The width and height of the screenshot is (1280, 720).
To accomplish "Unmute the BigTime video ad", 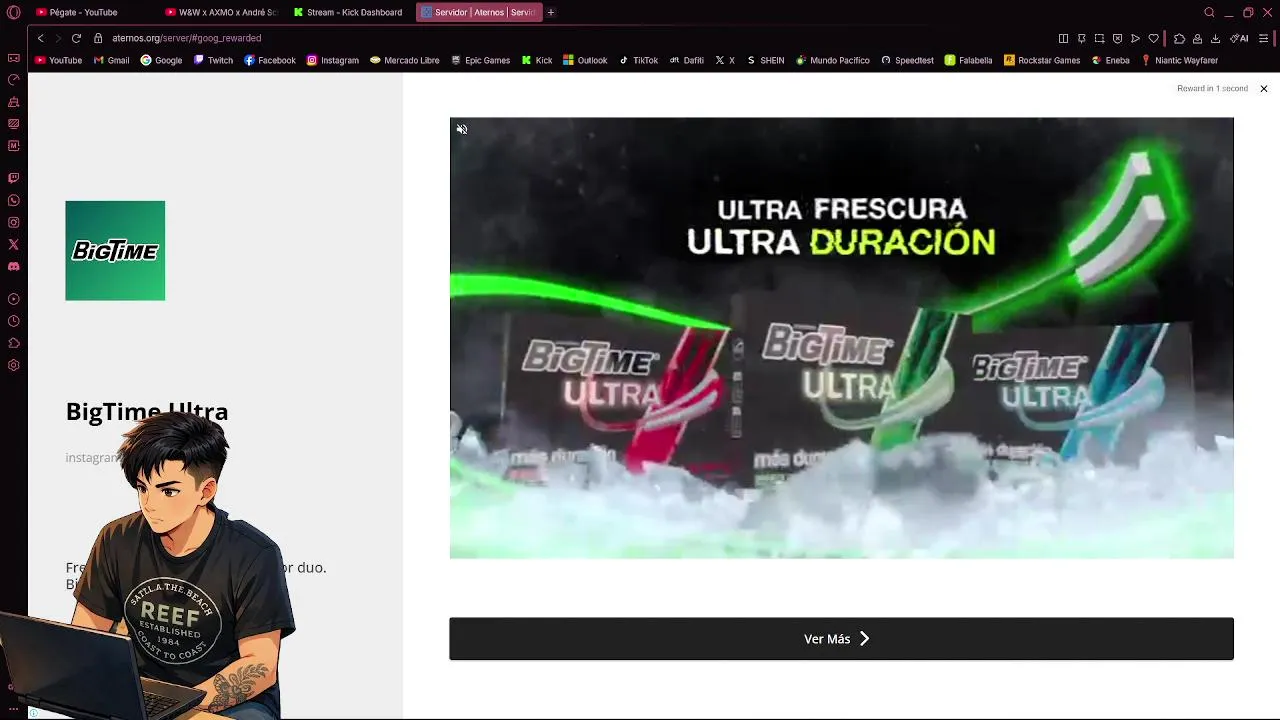I will (x=462, y=129).
